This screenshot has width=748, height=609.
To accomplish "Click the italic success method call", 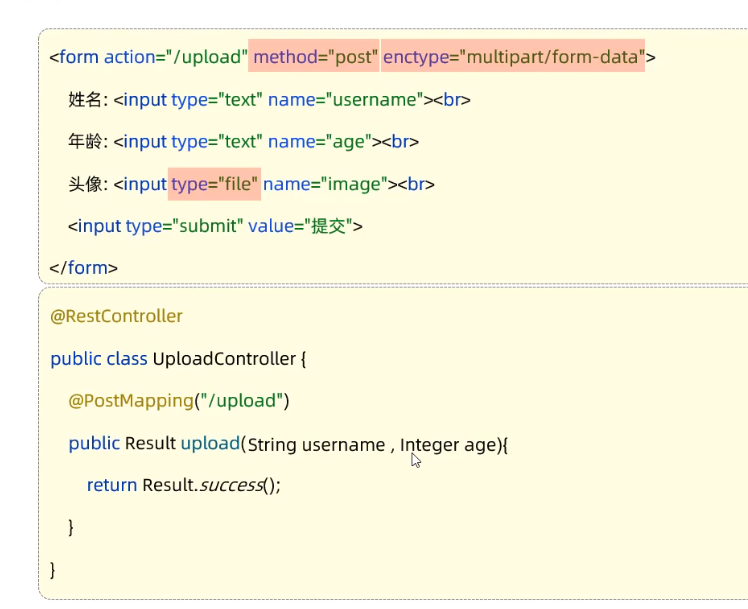I will click(x=230, y=485).
